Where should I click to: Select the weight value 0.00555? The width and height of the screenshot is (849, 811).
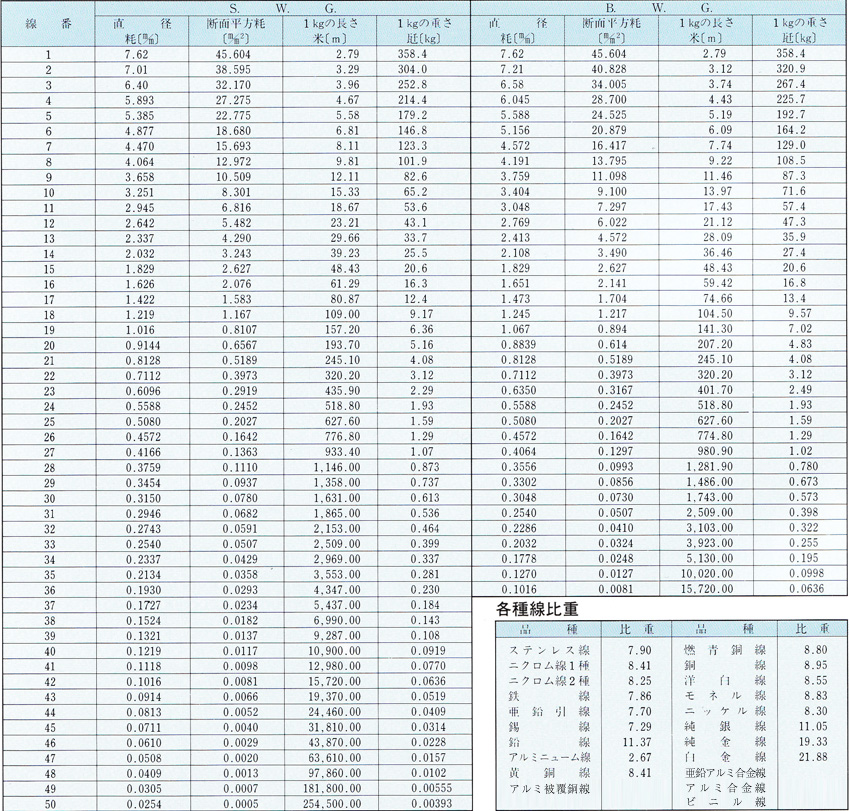click(x=431, y=788)
